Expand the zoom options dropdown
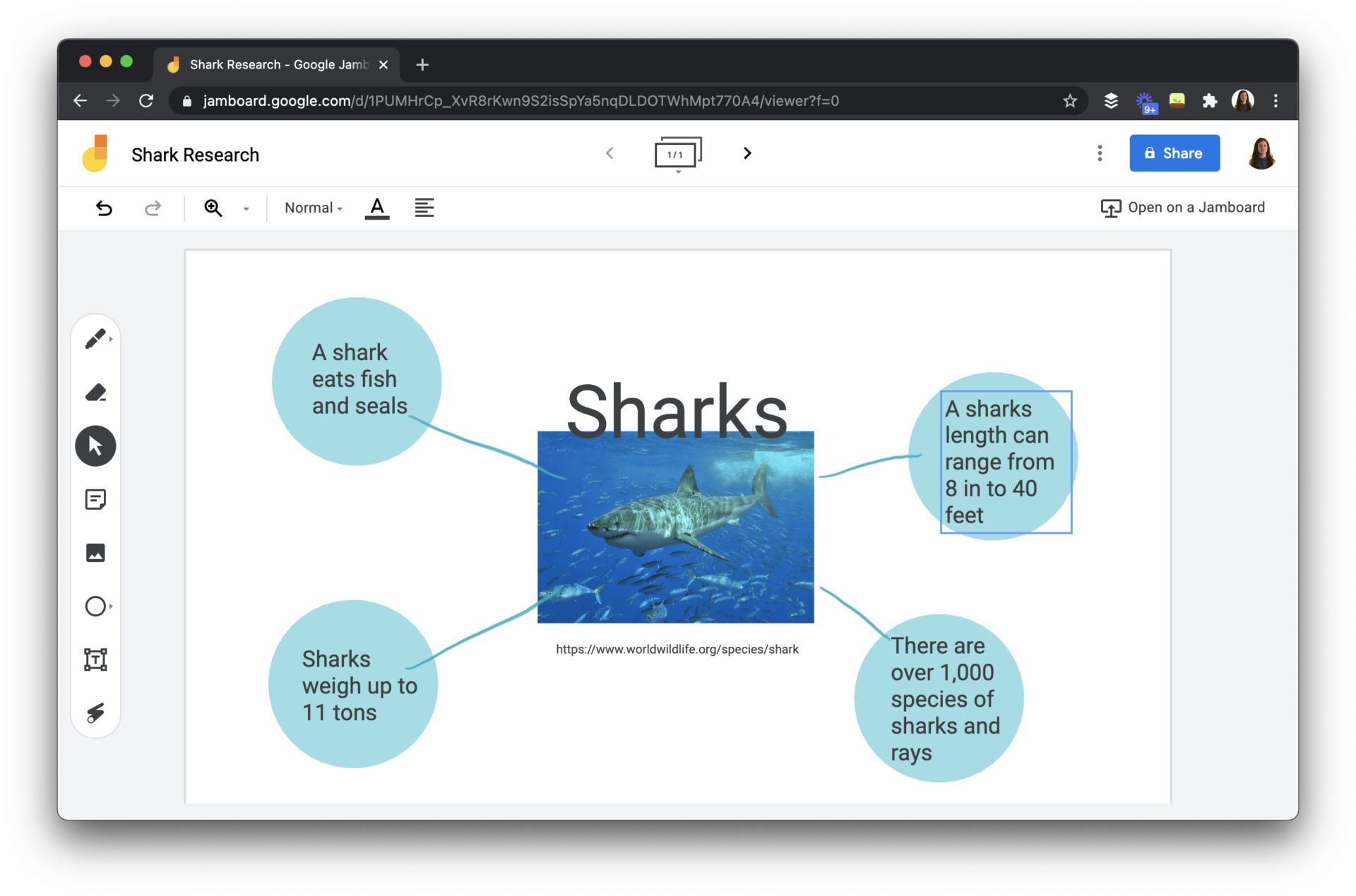The width and height of the screenshot is (1356, 896). tap(246, 208)
